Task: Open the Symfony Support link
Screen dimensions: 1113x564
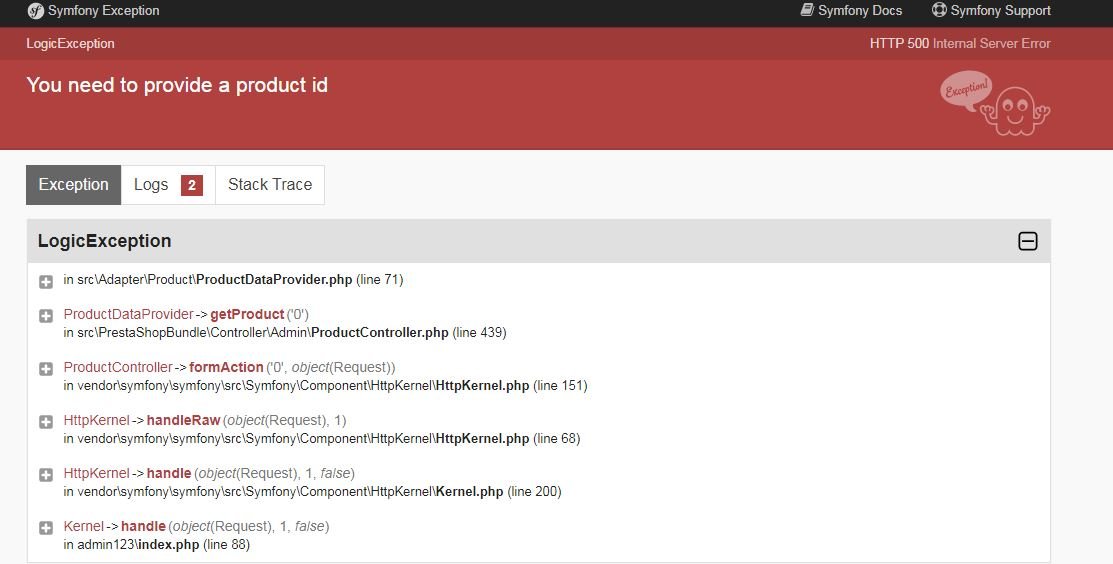Action: (1000, 11)
